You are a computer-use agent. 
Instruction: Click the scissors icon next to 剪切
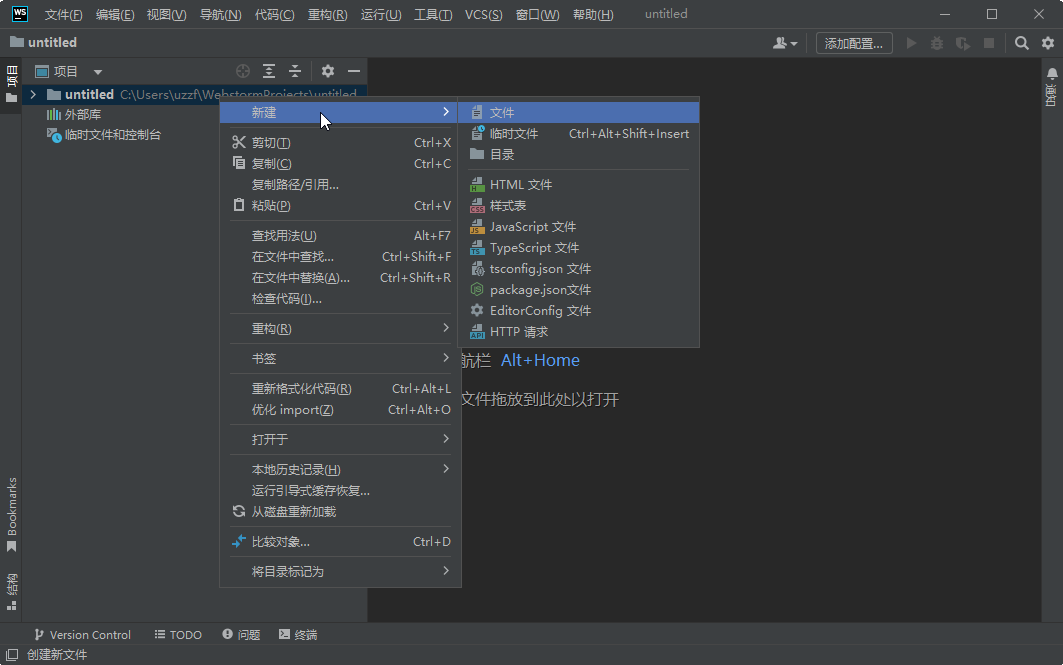[239, 142]
